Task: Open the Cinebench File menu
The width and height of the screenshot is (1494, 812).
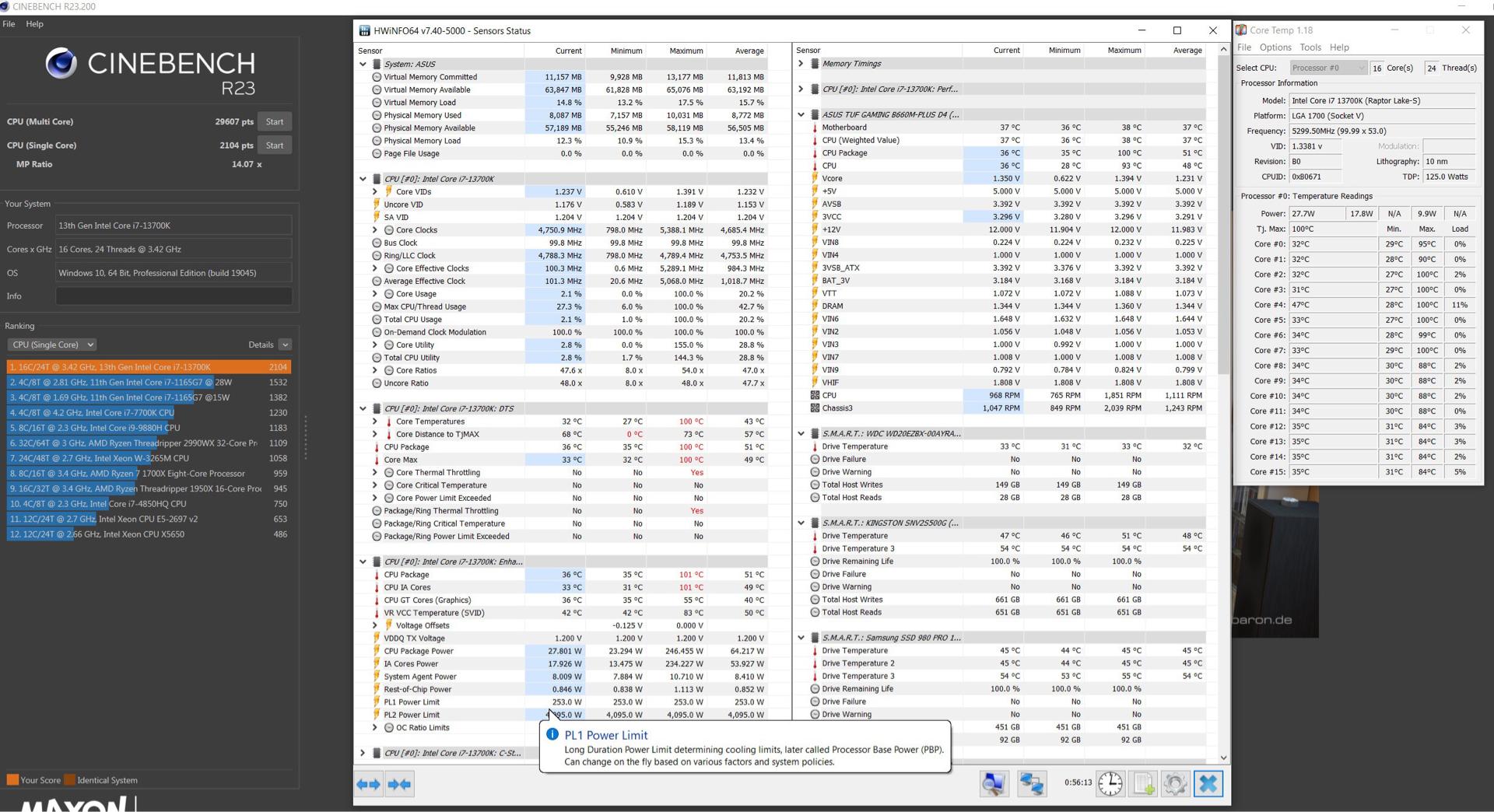Action: (9, 24)
